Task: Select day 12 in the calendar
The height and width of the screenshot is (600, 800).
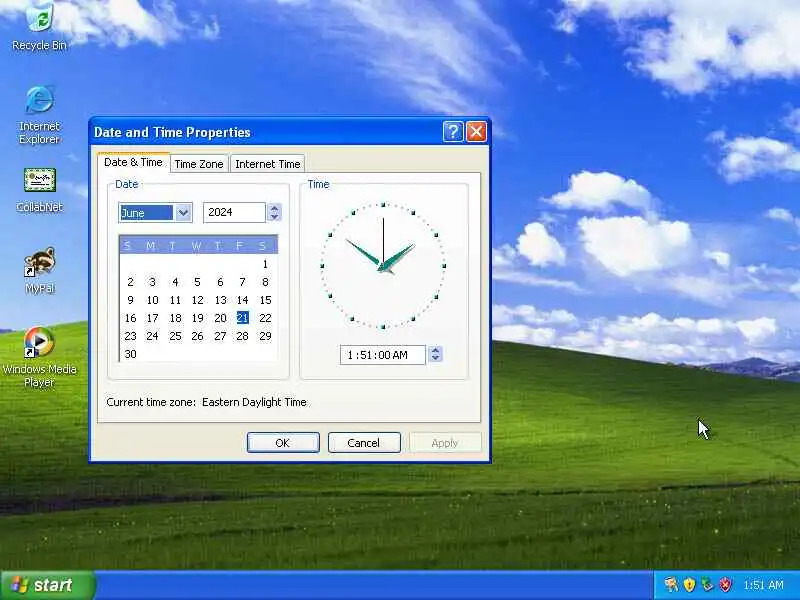Action: [x=197, y=300]
